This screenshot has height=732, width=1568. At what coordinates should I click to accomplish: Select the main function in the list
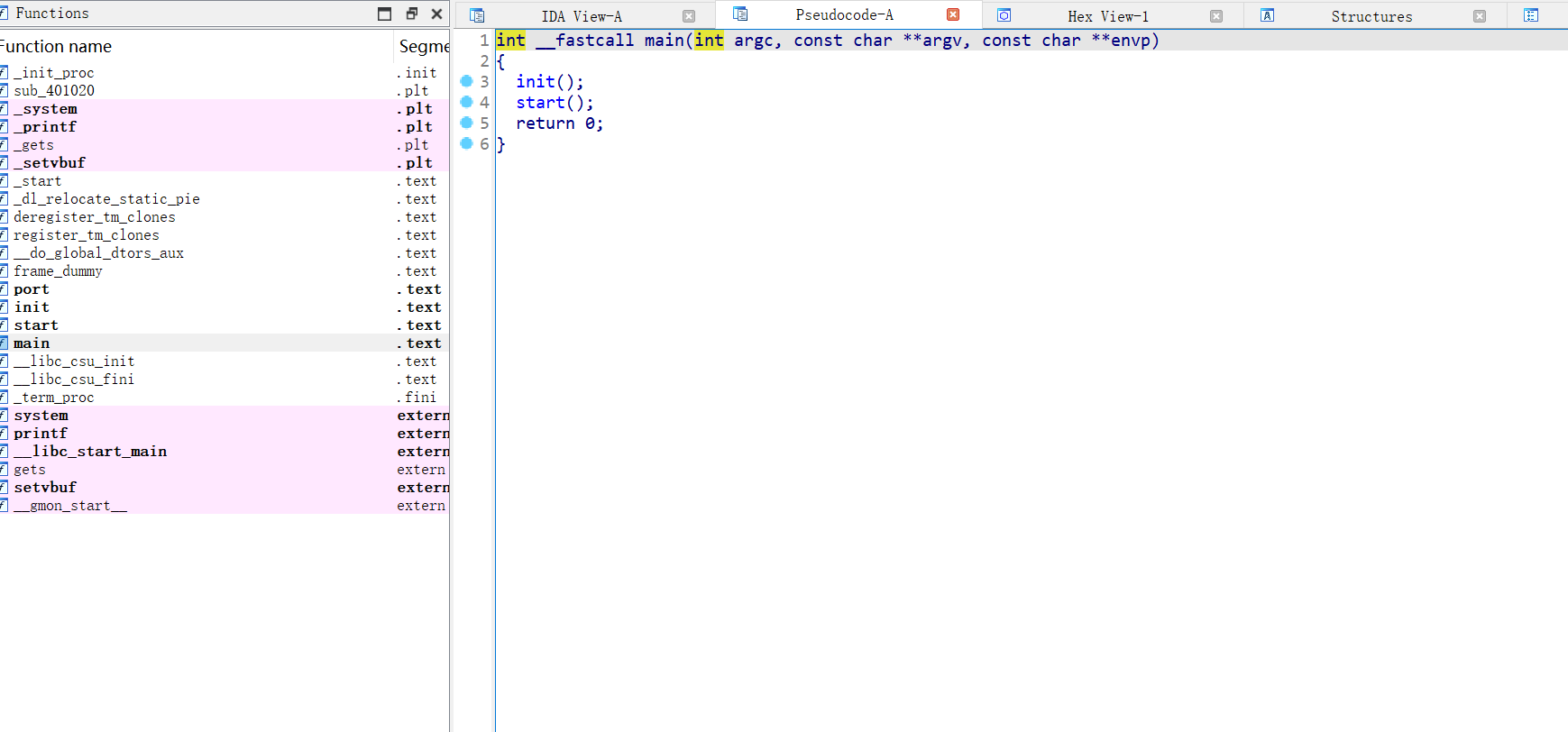tap(225, 343)
